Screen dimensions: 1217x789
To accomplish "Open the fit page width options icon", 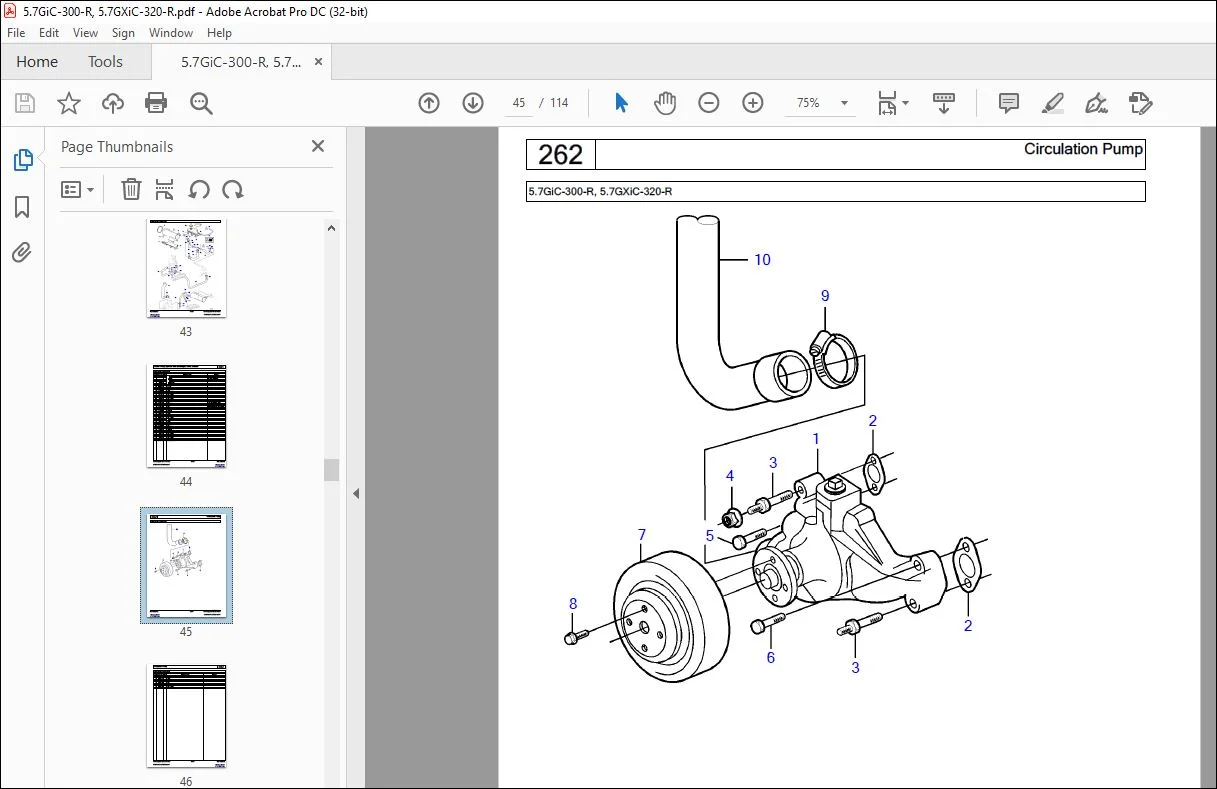I will tap(892, 103).
